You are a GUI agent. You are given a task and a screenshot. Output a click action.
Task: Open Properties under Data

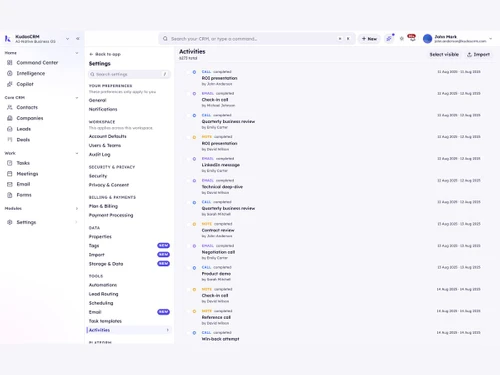[100, 237]
